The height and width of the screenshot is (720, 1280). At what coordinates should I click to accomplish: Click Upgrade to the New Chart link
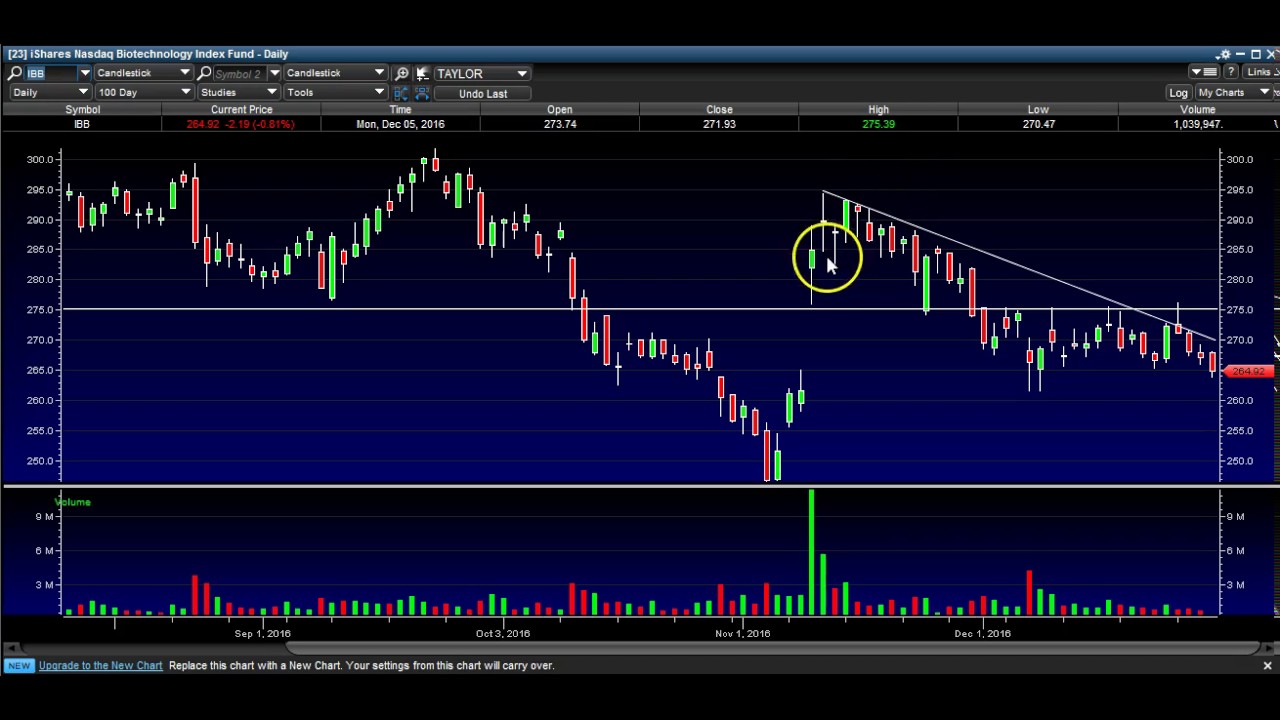100,666
